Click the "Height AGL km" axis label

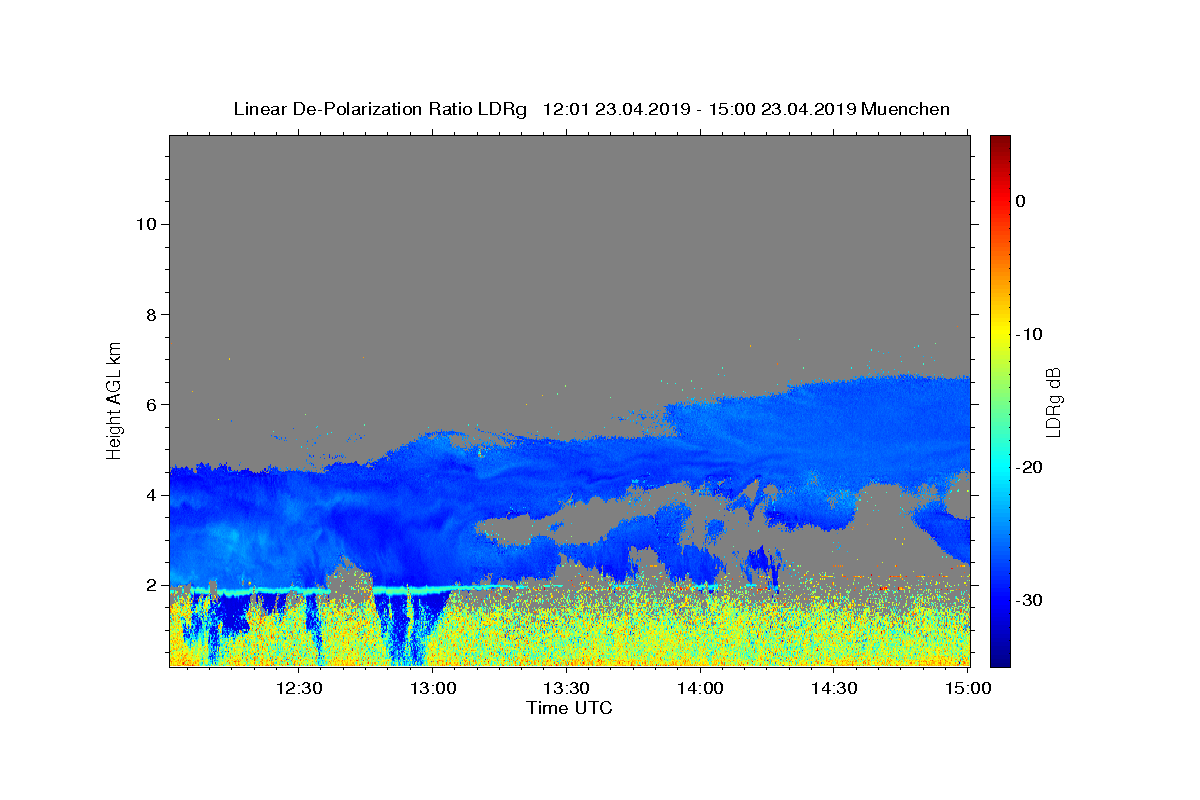click(x=114, y=399)
